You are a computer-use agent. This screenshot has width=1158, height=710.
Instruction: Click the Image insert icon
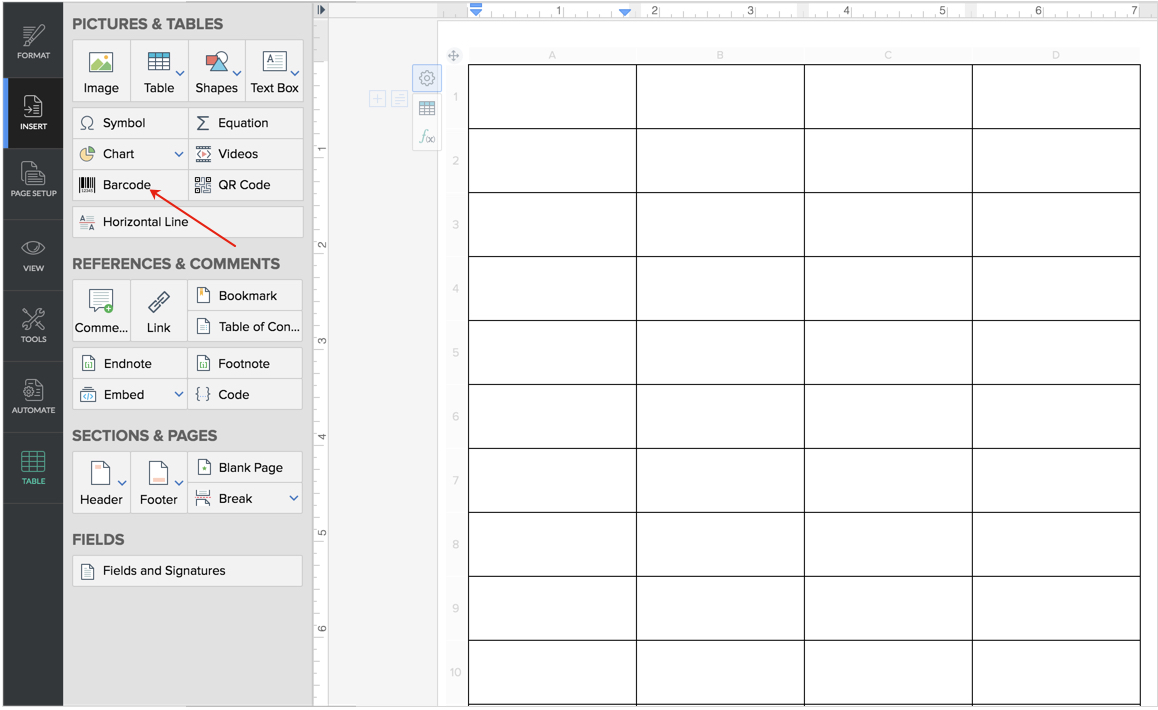coord(101,72)
